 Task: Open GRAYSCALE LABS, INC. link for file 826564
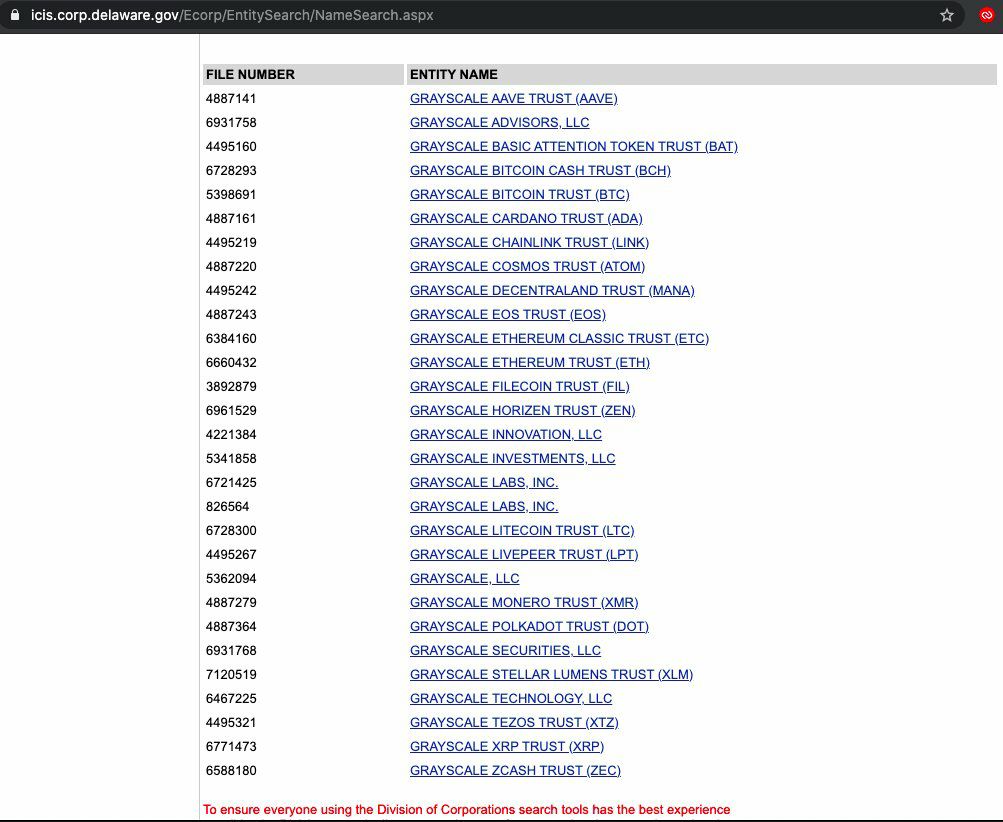484,506
